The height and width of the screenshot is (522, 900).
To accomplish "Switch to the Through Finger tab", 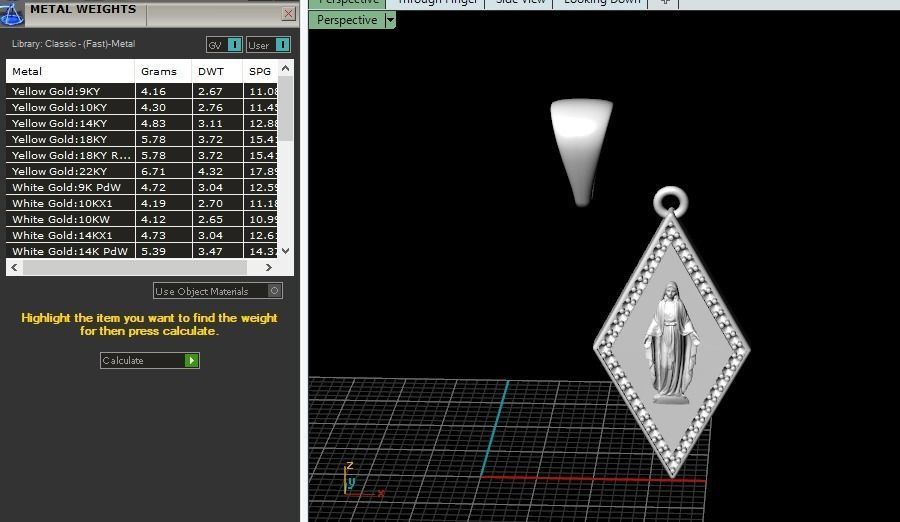I will [436, 3].
